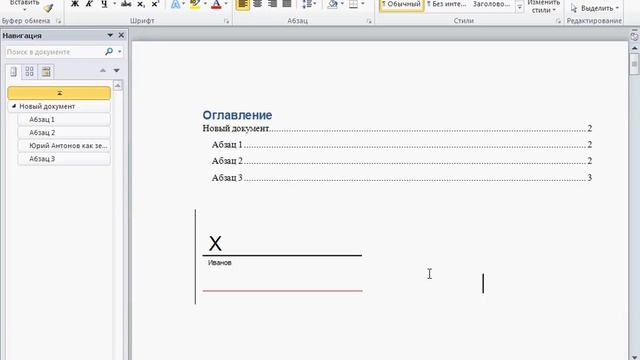Toggle subscript formatting

pos(141,4)
